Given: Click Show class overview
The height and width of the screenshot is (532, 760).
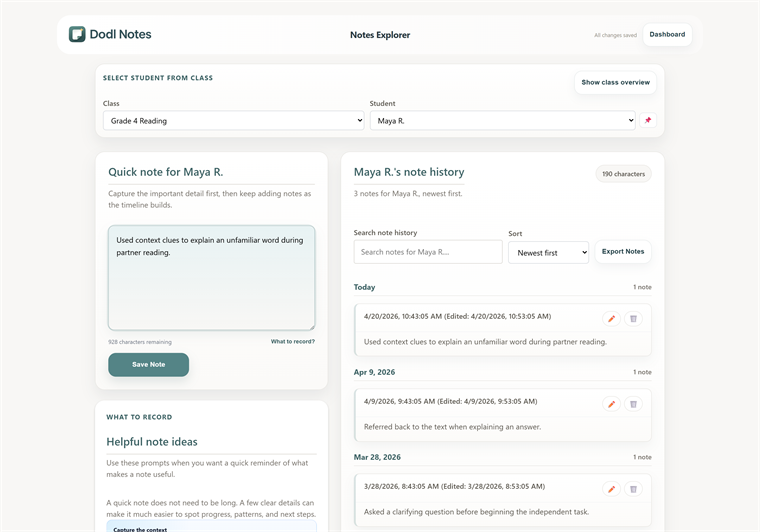Looking at the screenshot, I should click(616, 82).
